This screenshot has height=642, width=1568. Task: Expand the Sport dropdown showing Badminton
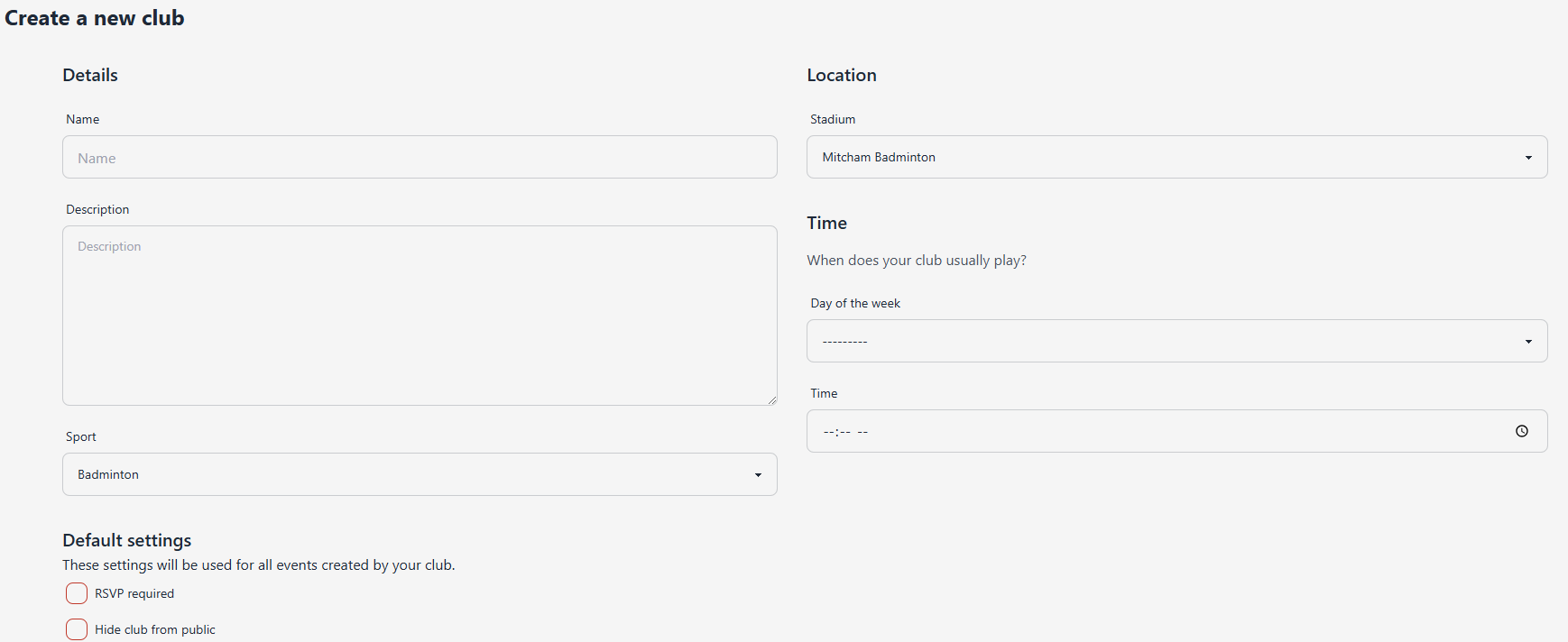click(x=406, y=474)
